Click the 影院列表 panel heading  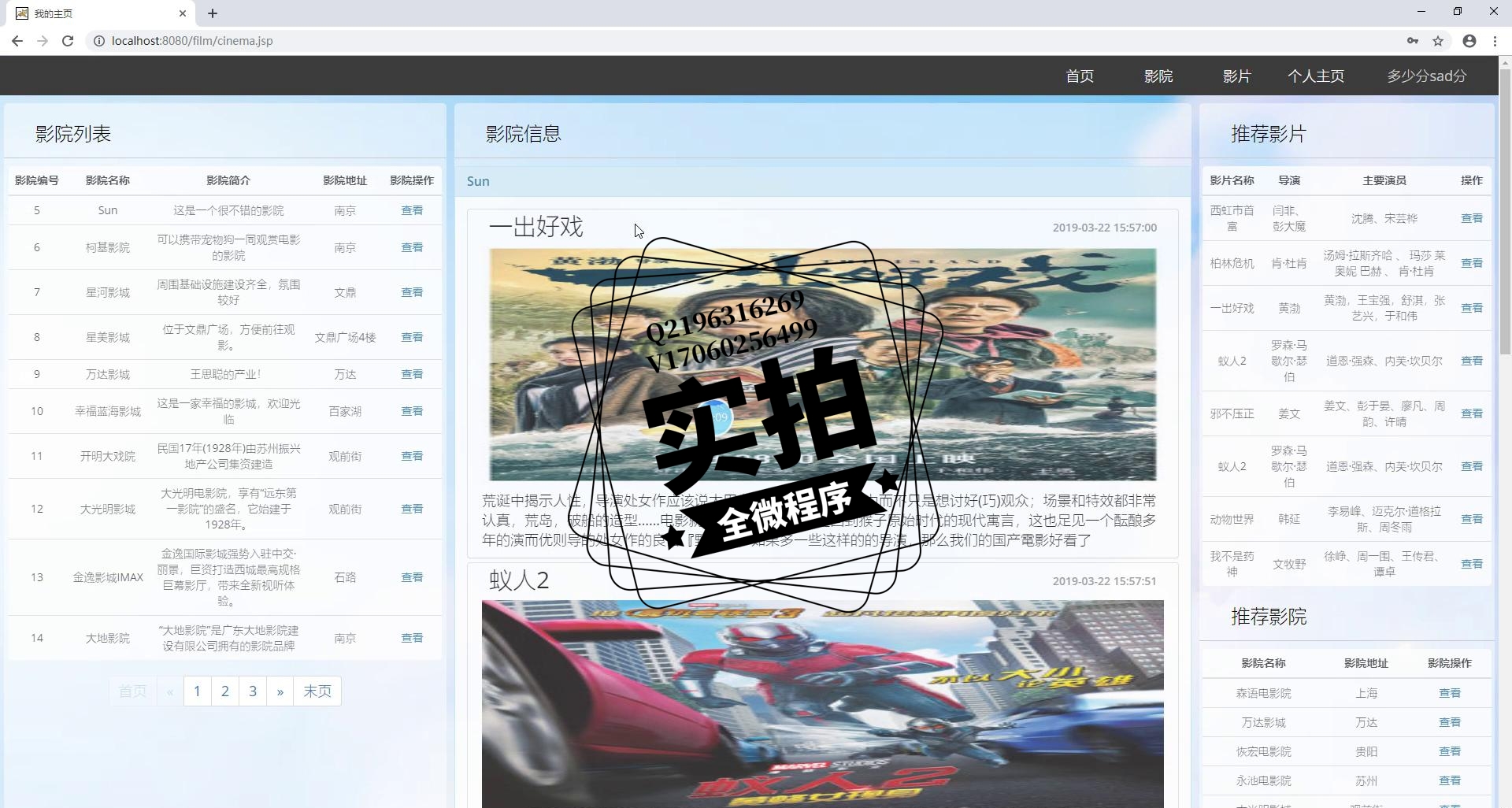coord(73,134)
